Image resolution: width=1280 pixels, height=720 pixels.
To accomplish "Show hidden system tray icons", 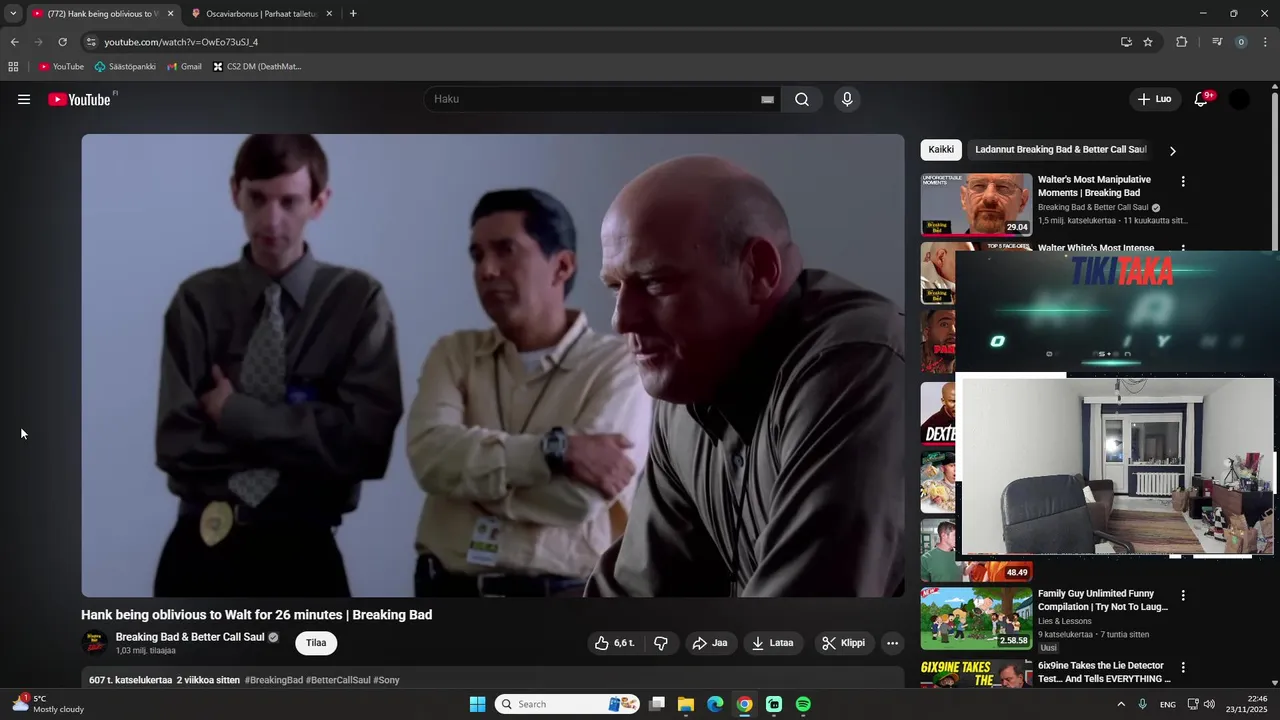I will click(x=1120, y=704).
